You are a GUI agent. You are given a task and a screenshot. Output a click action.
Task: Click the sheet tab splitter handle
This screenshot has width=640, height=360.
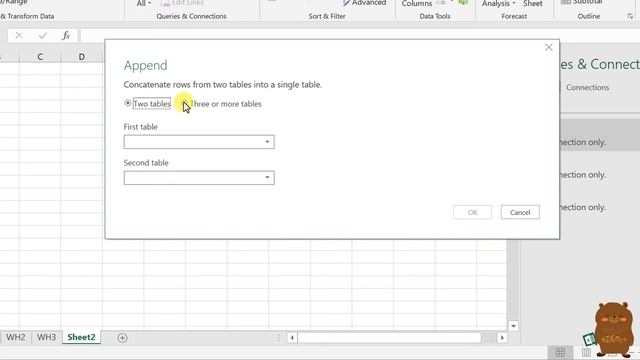click(278, 338)
